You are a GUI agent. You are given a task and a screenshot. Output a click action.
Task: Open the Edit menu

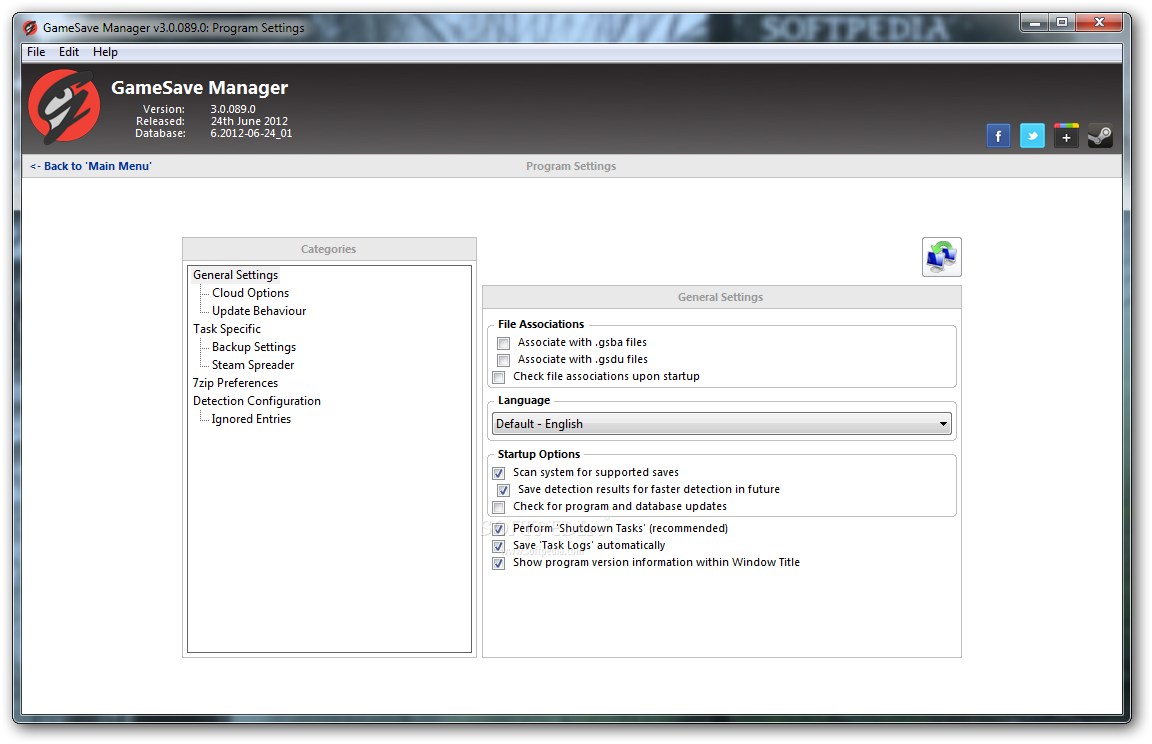coord(69,51)
